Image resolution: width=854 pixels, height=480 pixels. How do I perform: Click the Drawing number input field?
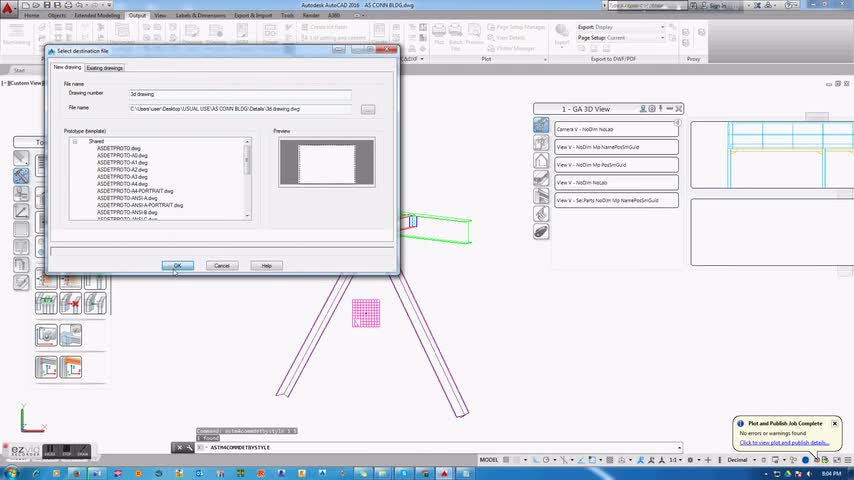tap(240, 94)
